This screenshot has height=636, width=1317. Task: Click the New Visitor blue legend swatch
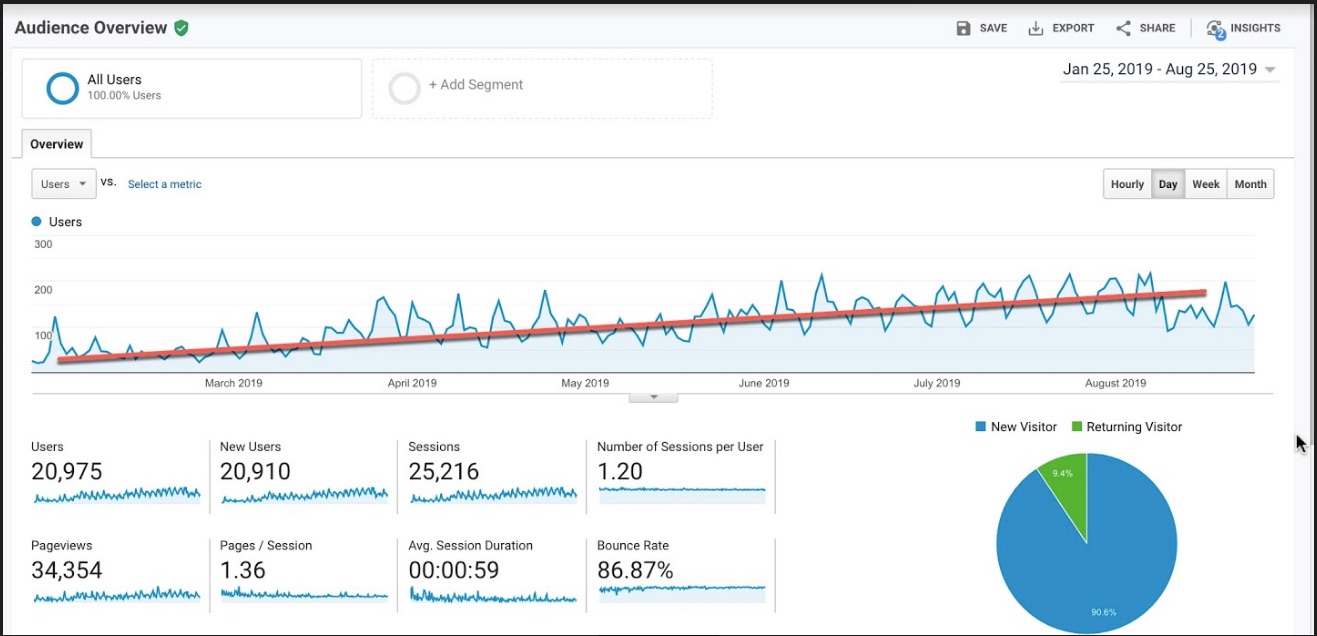(x=980, y=427)
